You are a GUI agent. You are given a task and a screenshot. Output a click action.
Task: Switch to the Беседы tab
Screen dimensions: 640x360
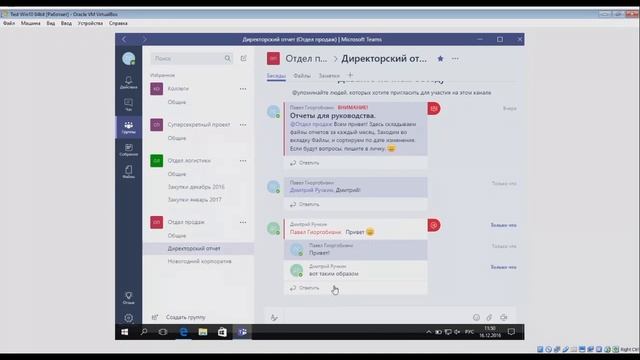pos(276,76)
